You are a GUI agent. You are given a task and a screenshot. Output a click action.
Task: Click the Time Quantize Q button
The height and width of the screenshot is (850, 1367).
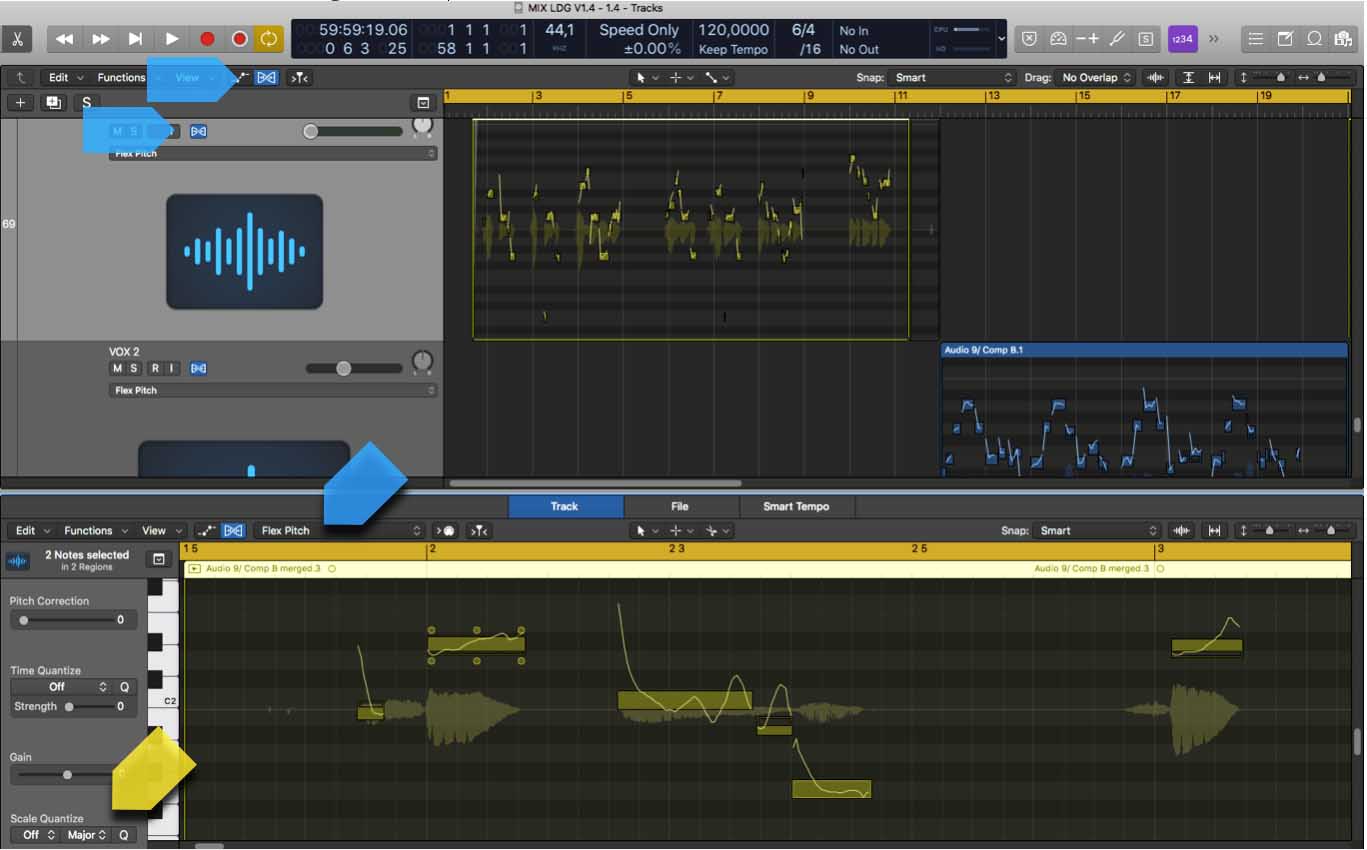tap(125, 687)
